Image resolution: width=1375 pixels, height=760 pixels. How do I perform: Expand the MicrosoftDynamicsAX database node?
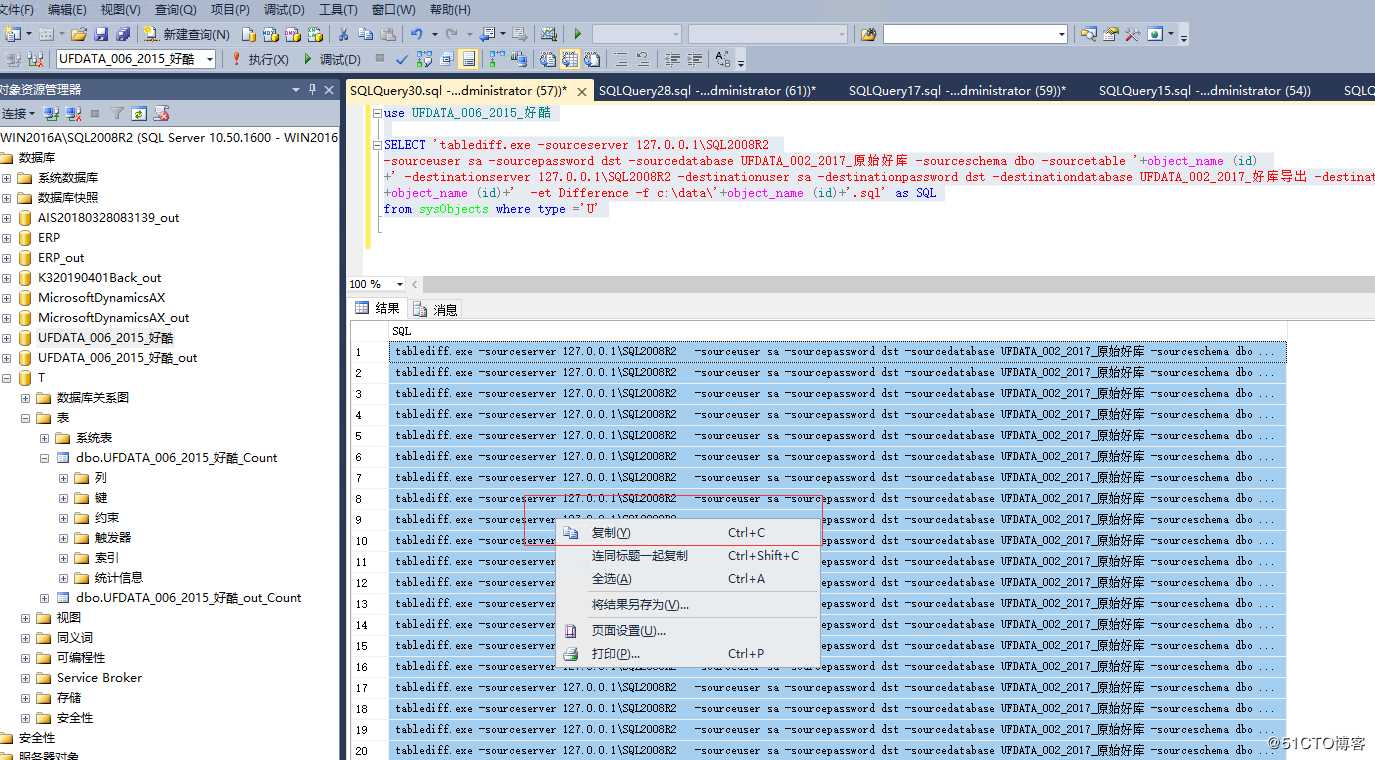(6, 298)
